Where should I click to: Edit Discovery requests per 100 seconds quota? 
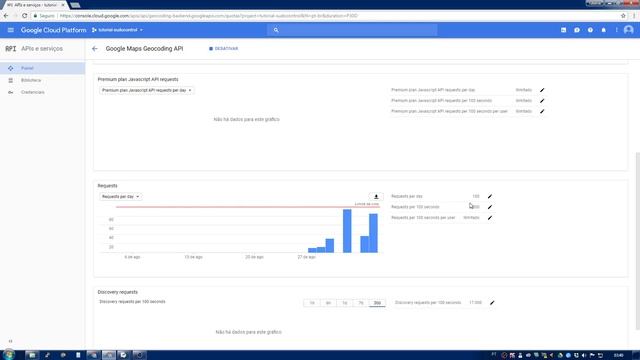[x=492, y=303]
